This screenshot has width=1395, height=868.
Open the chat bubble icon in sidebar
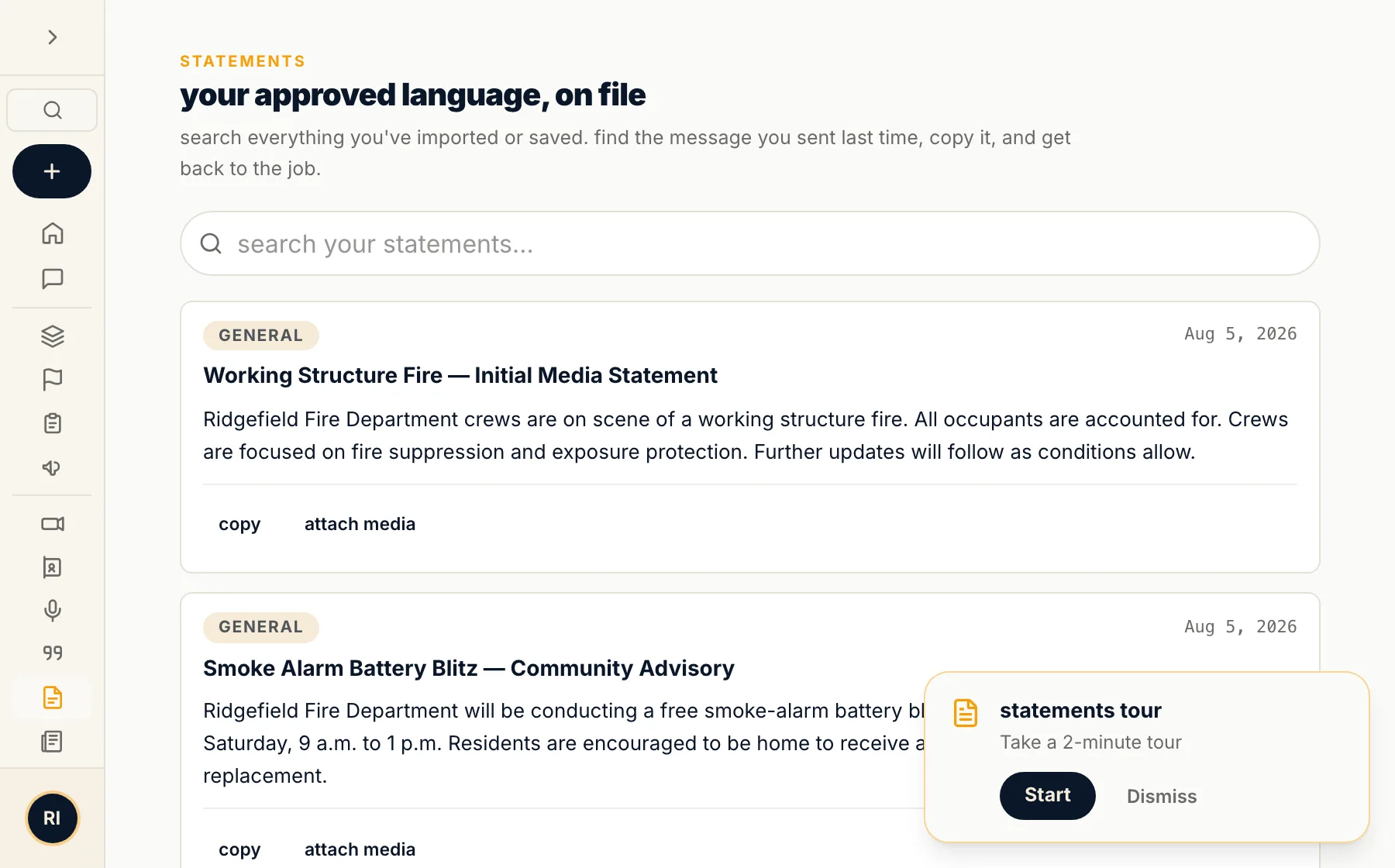pyautogui.click(x=52, y=278)
